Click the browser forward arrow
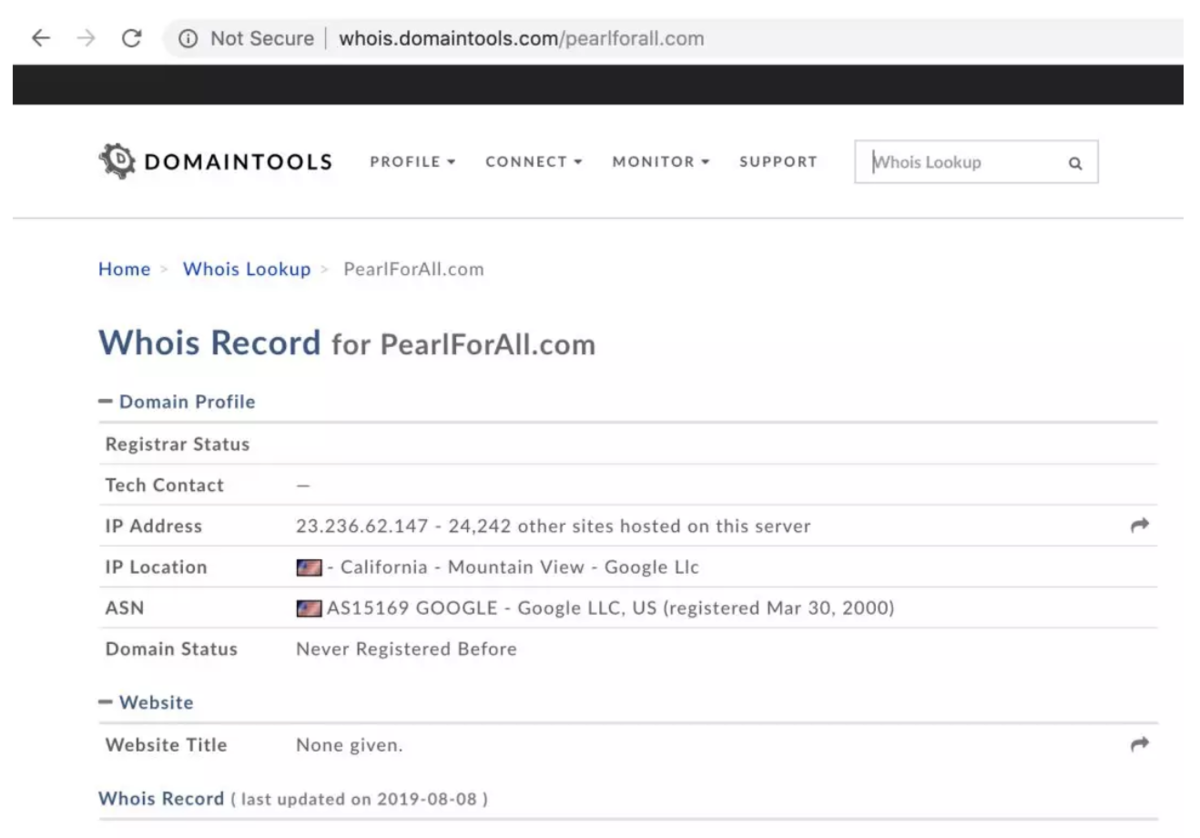Screen dimensions: 1200x838 [x=86, y=38]
